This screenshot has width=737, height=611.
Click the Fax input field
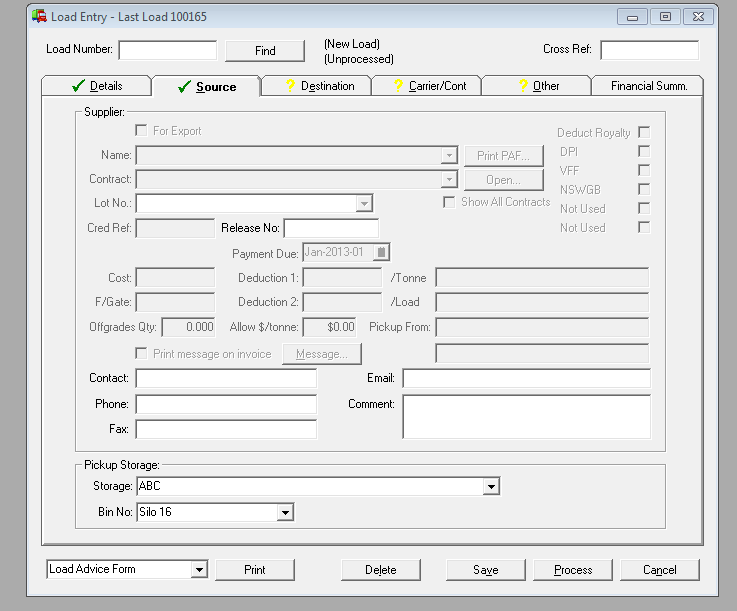click(226, 429)
